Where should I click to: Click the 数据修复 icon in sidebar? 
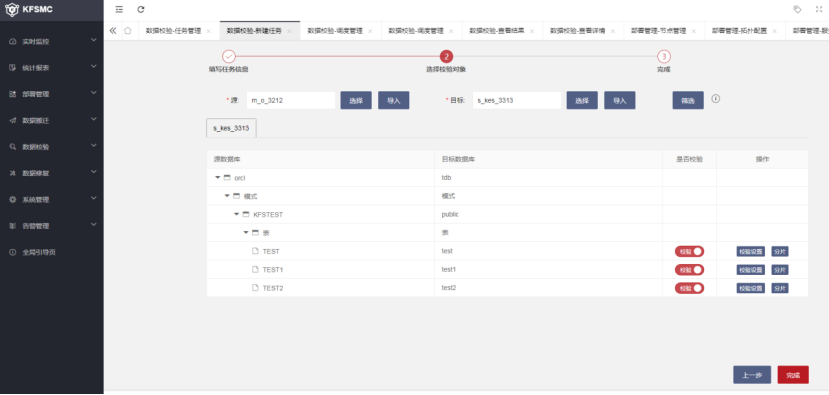(13, 173)
